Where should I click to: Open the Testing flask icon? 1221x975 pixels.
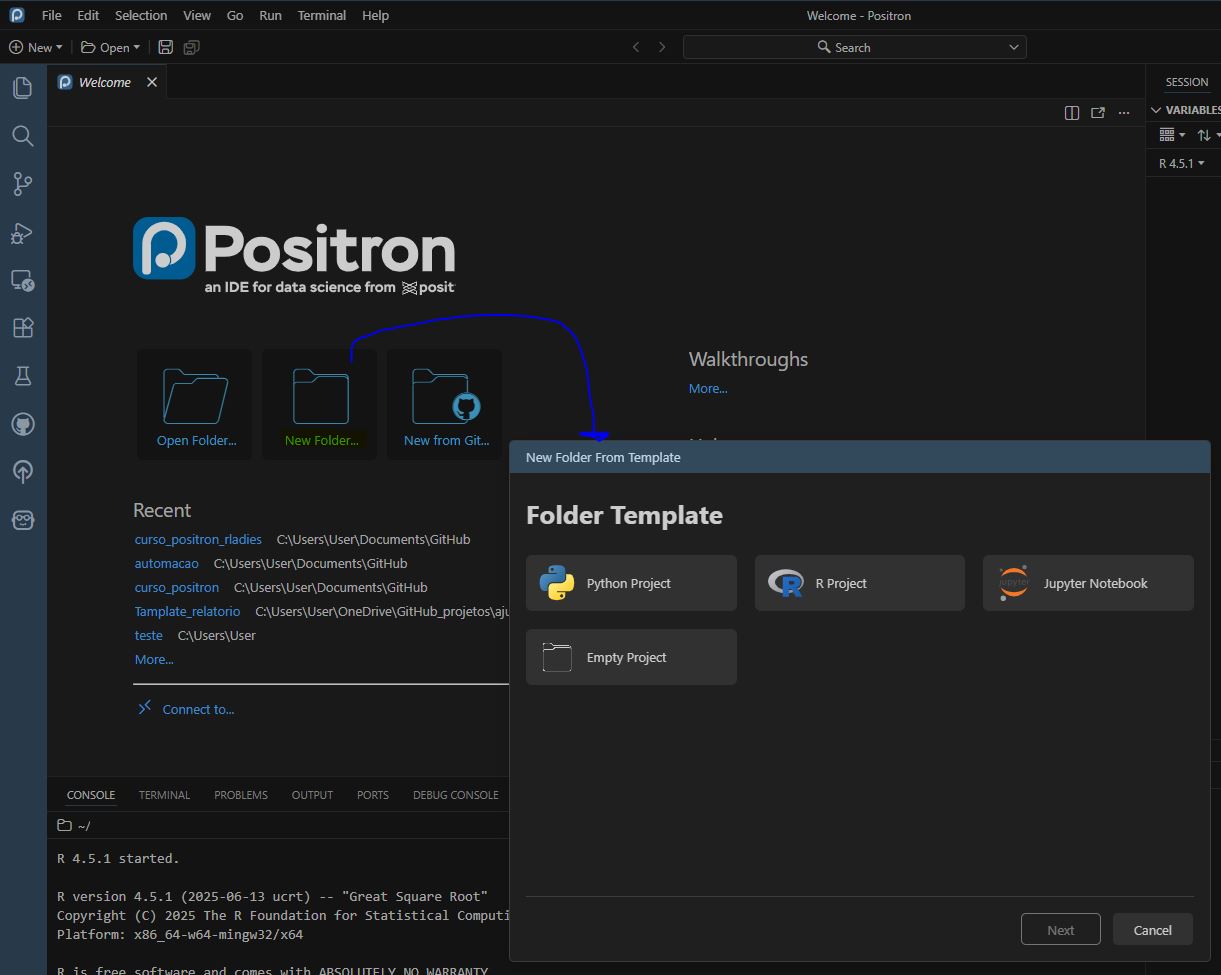coord(22,376)
